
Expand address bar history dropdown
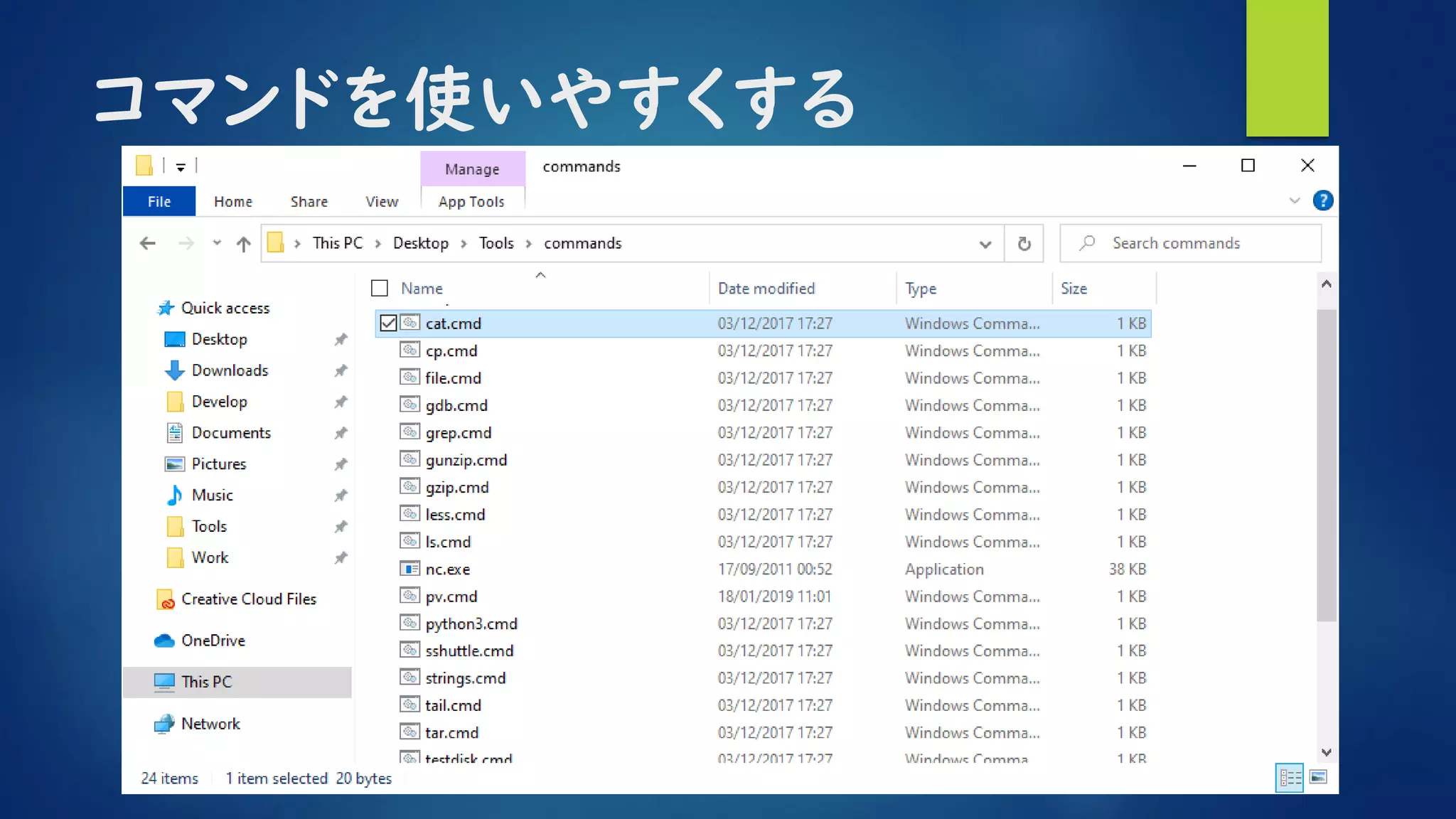click(985, 244)
